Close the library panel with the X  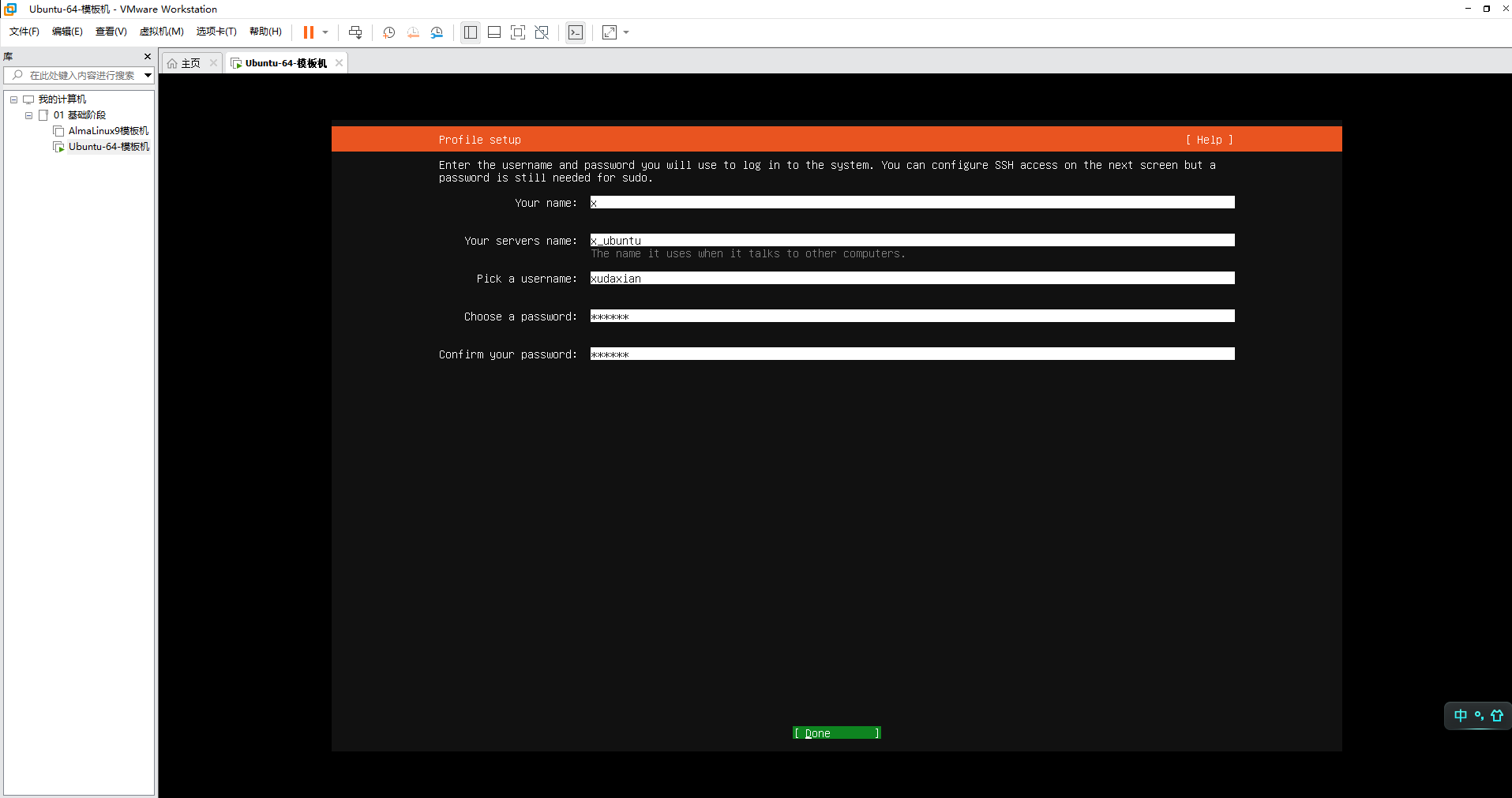click(148, 57)
